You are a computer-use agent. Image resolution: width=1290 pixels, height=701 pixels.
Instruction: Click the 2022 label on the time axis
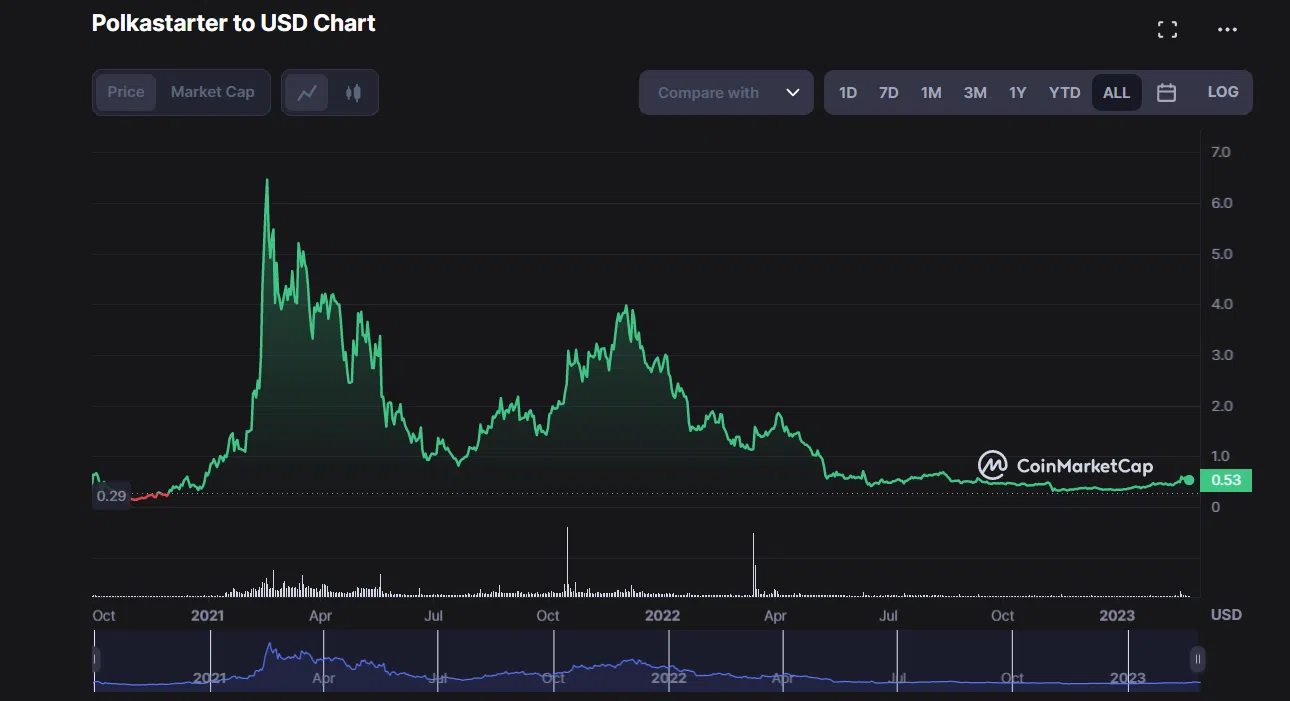[662, 615]
